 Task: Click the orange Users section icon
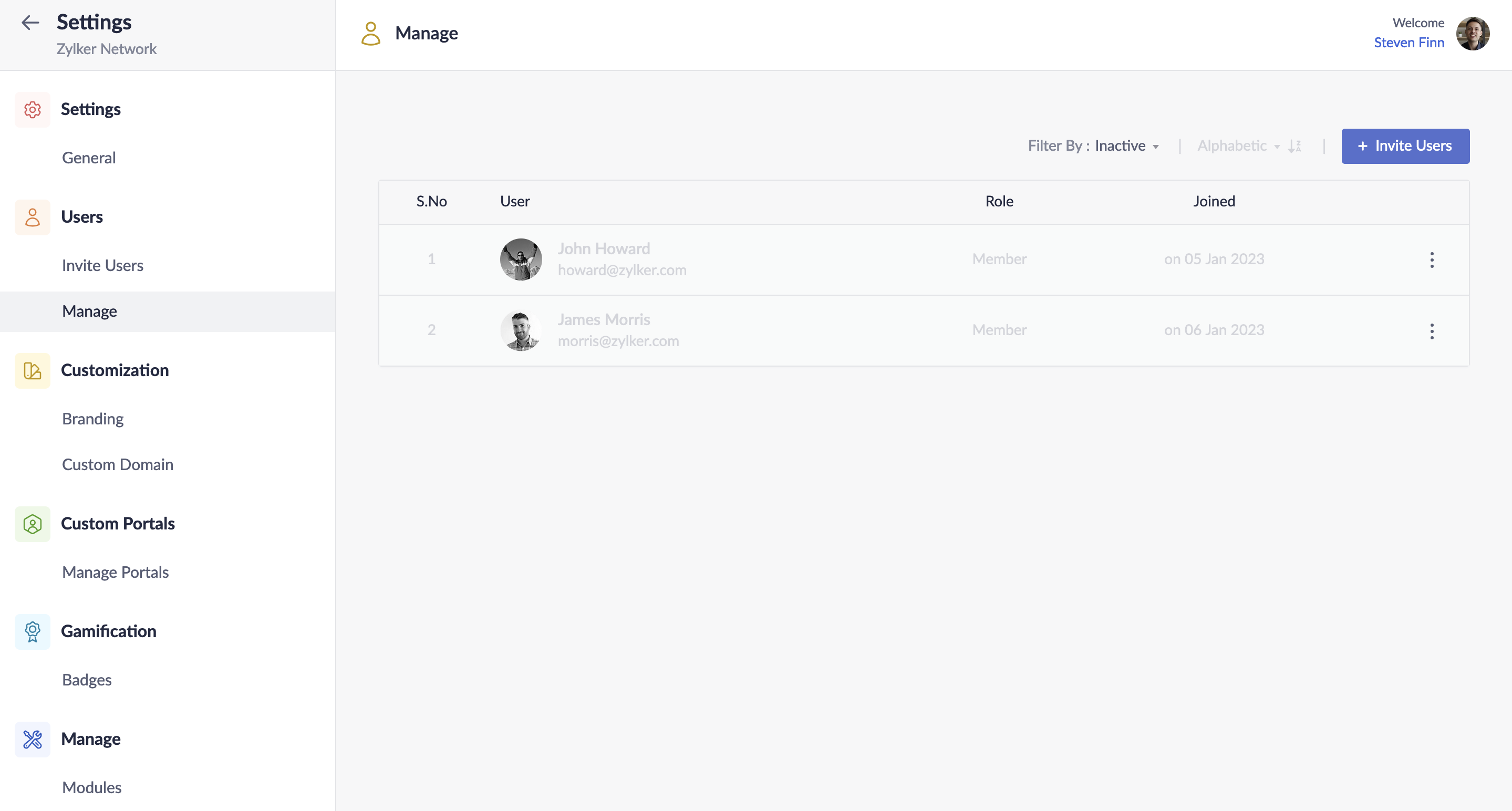[32, 217]
